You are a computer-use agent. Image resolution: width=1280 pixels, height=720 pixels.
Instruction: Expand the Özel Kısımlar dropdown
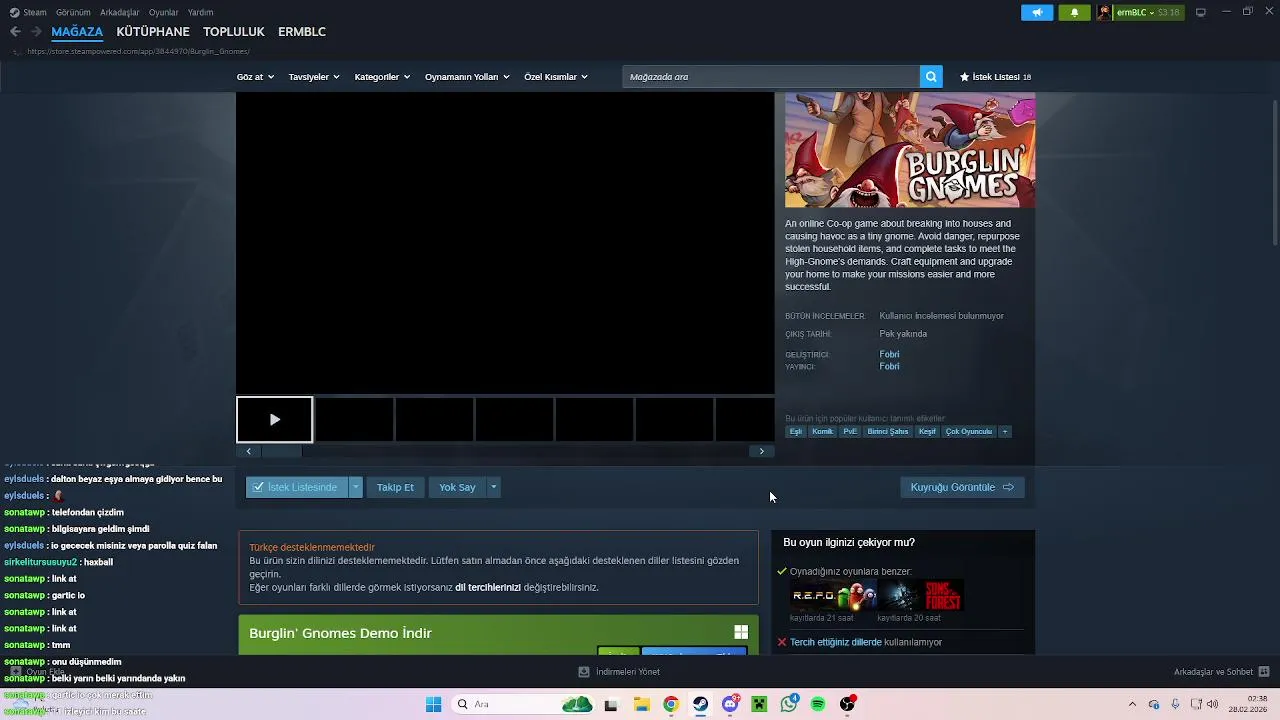[556, 77]
